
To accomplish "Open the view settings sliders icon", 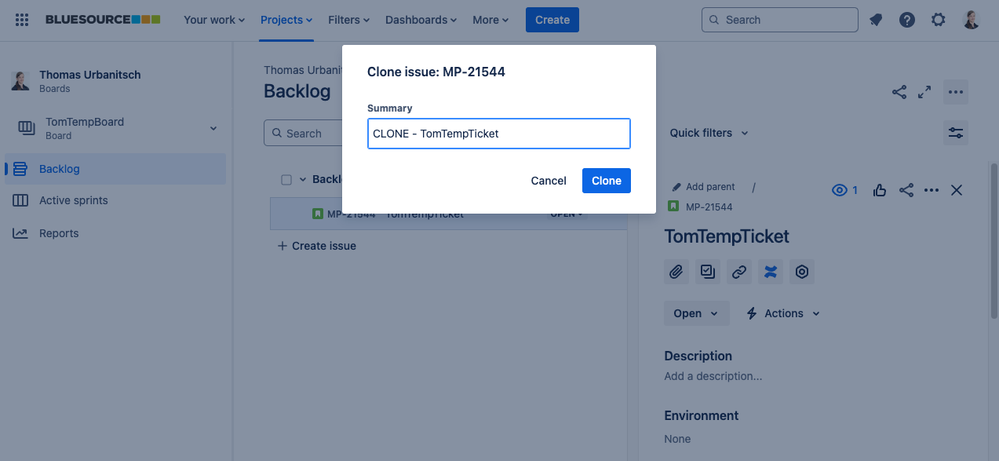I will point(956,133).
